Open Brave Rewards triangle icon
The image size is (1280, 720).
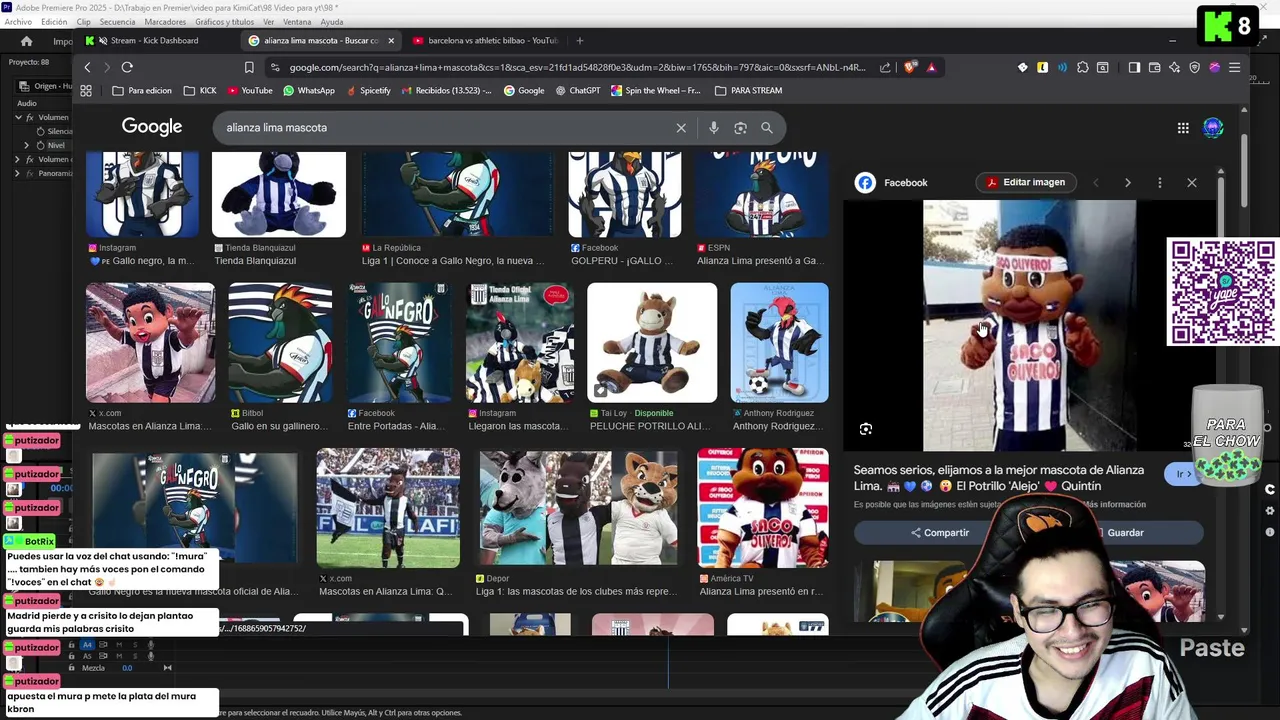(x=931, y=67)
